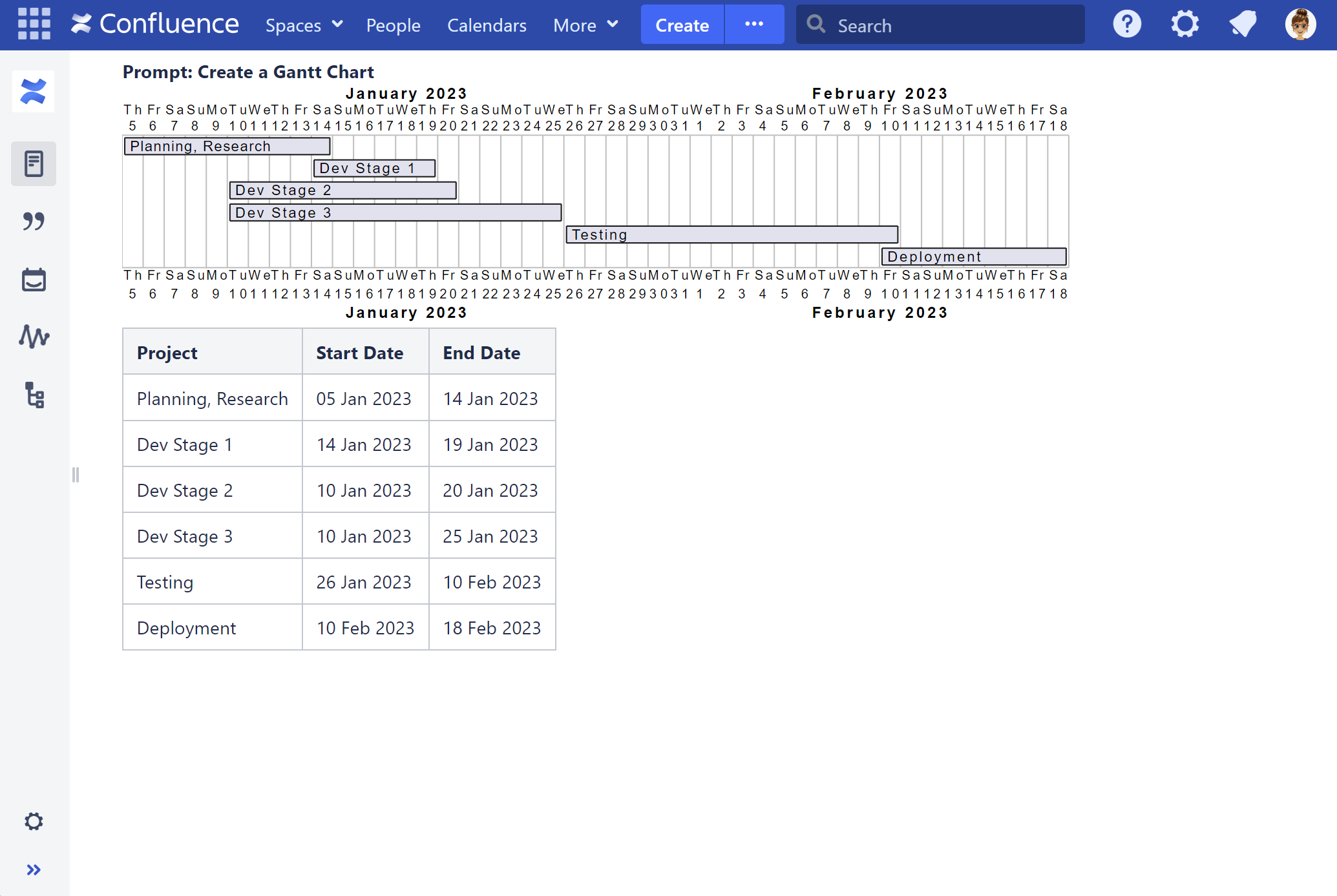Expand the More dropdown menu
This screenshot has width=1337, height=896.
585,25
